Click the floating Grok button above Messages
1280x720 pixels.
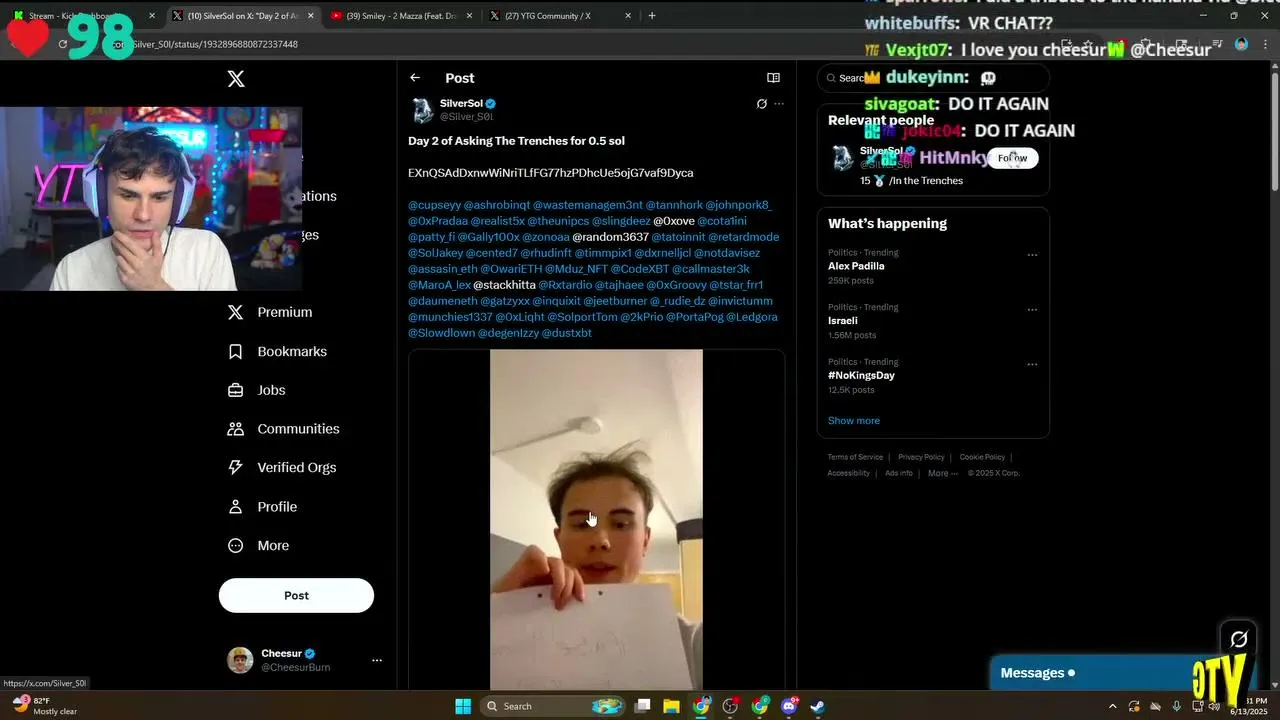coord(1239,639)
